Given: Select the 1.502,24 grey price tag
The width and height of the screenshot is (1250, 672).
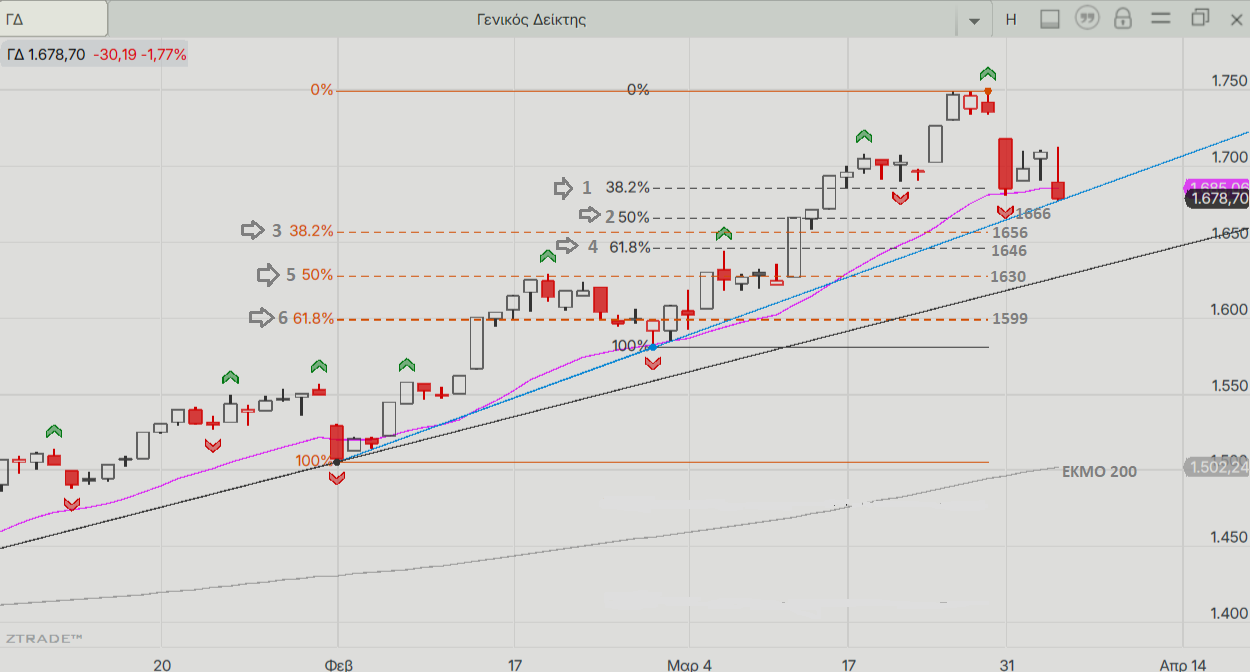Looking at the screenshot, I should 1217,467.
